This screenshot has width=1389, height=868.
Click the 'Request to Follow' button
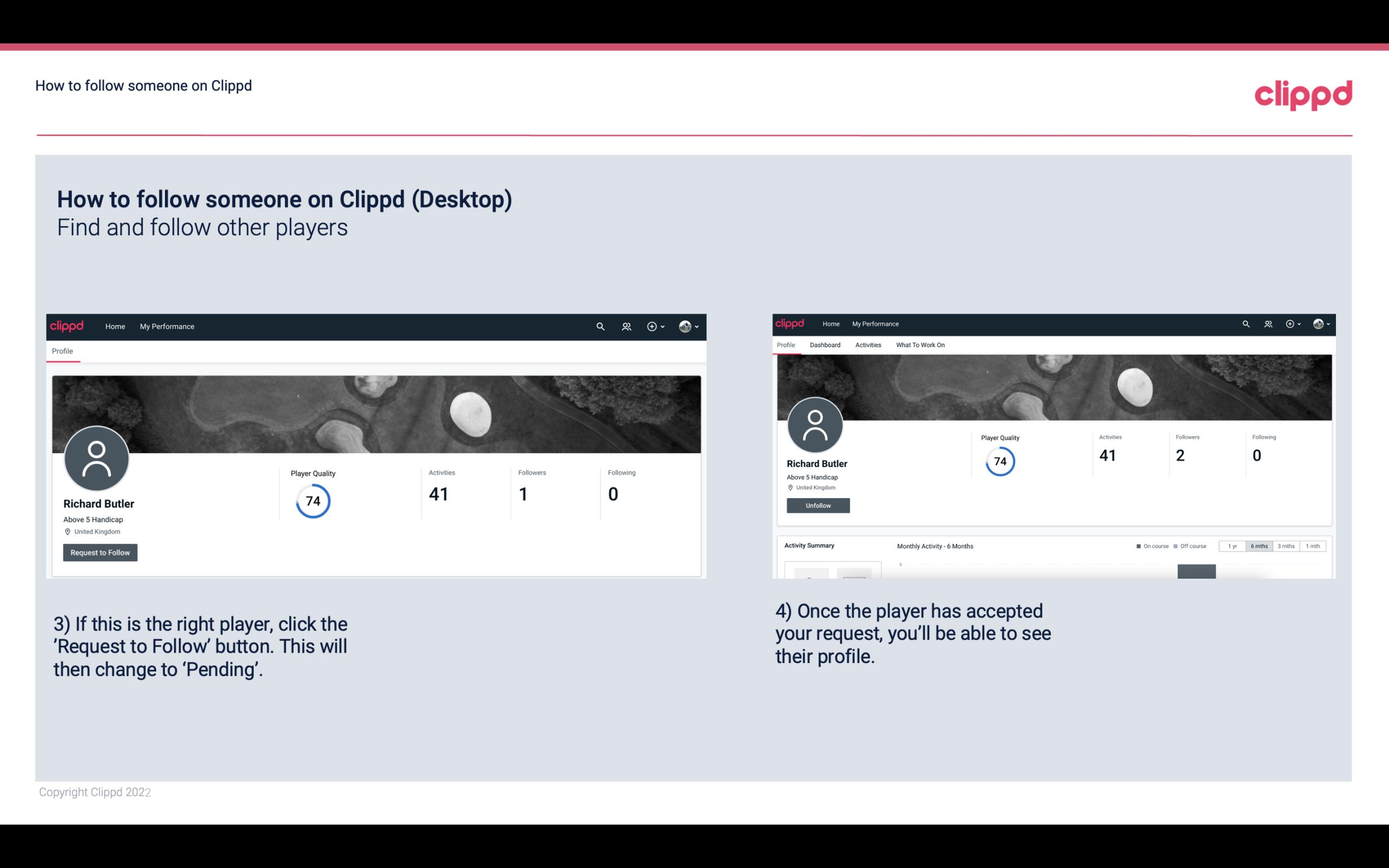(x=100, y=552)
